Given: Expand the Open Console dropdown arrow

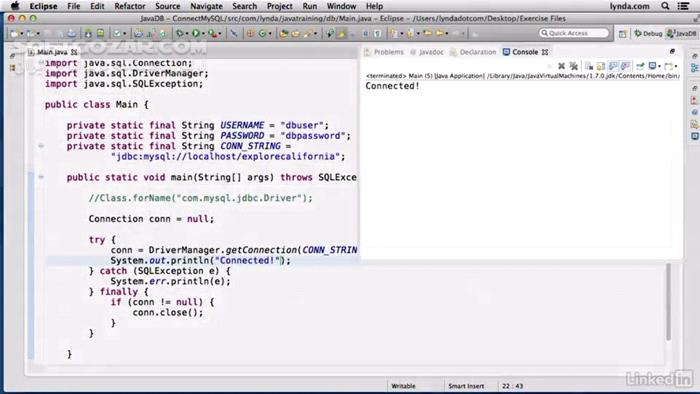Looking at the screenshot, I should (x=676, y=66).
